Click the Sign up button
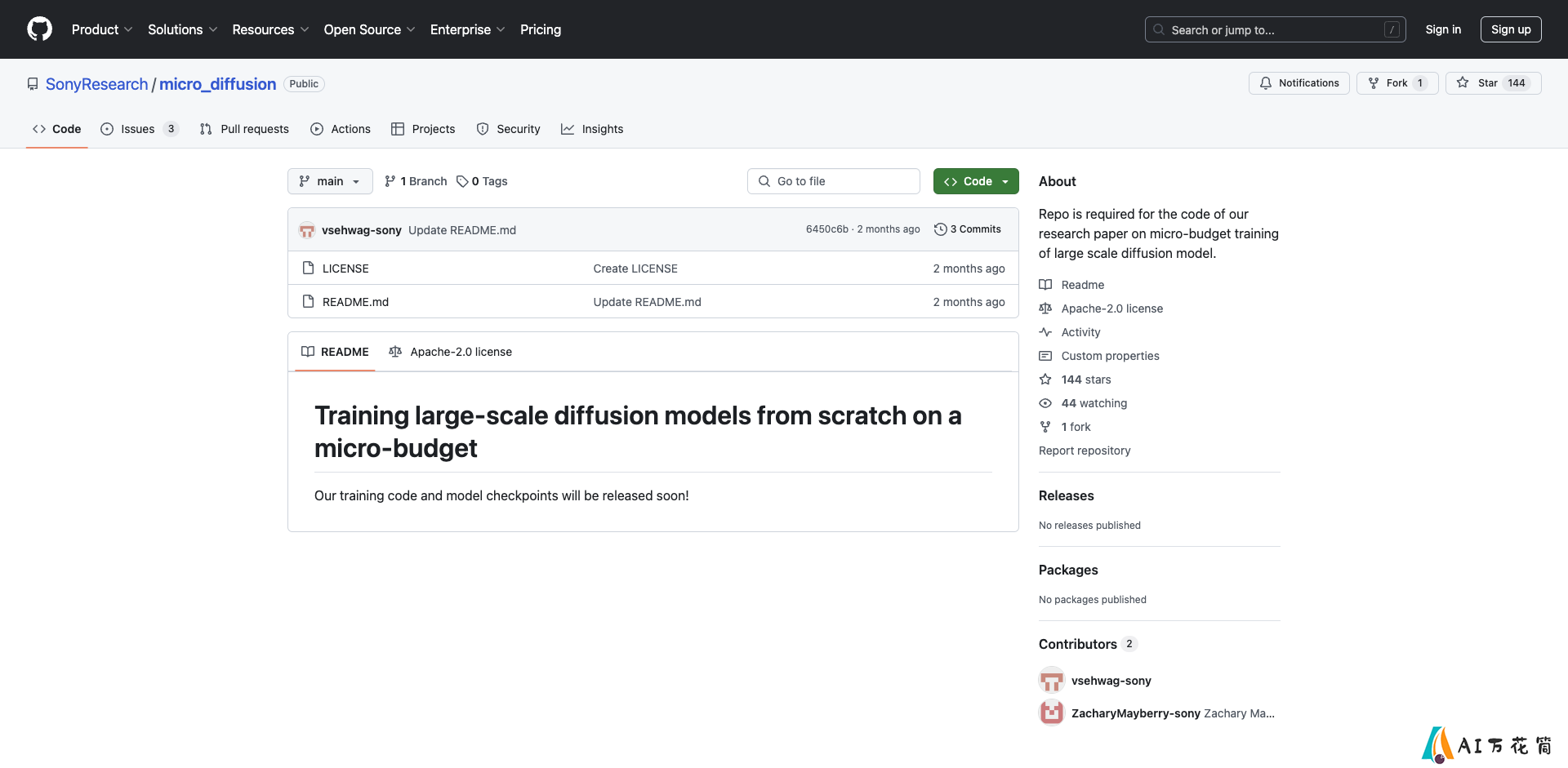 [1511, 29]
